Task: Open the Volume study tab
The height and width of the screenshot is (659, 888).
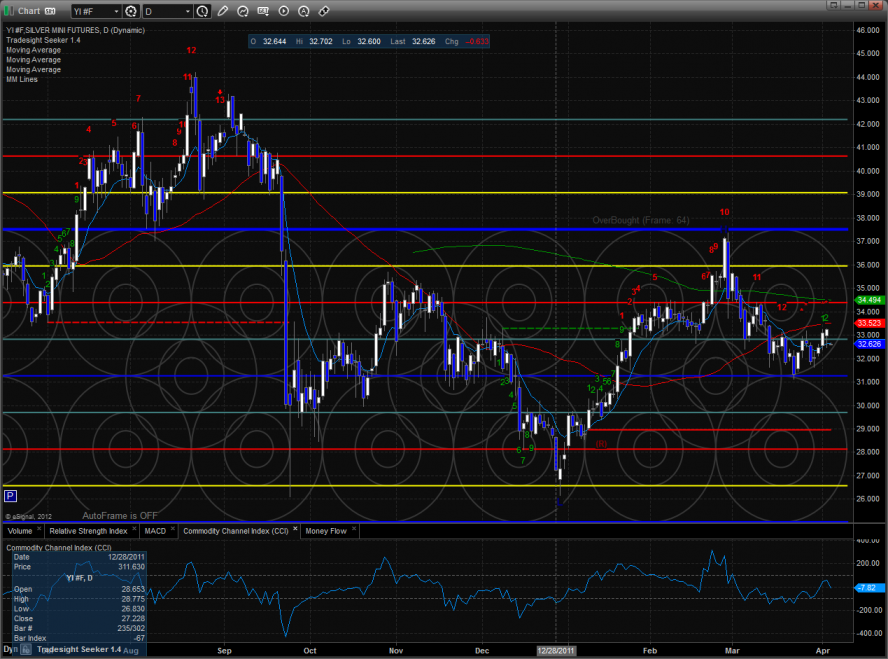Action: click(x=22, y=531)
